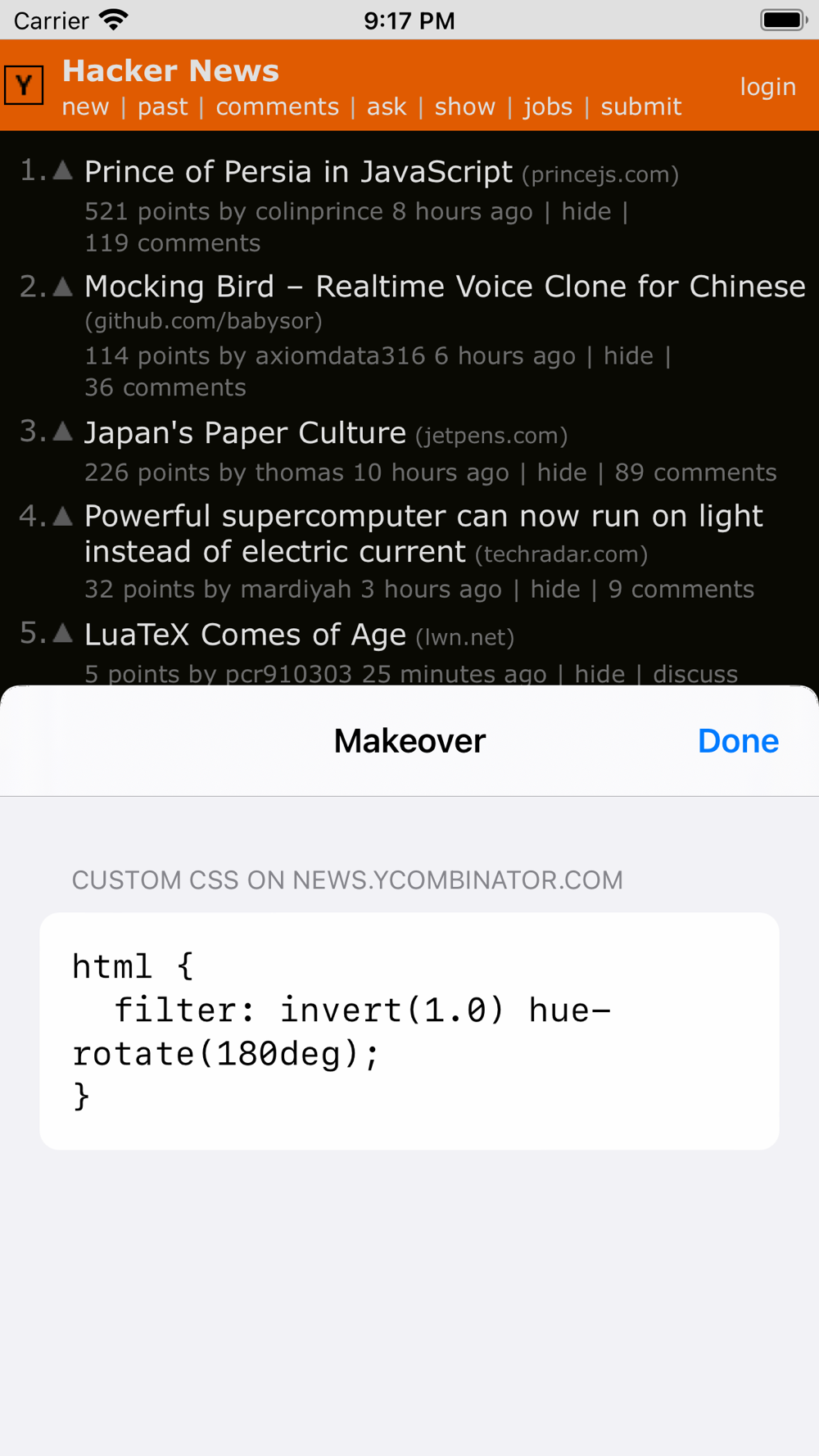
Task: Upvote the Mocking Bird story
Action: [63, 286]
